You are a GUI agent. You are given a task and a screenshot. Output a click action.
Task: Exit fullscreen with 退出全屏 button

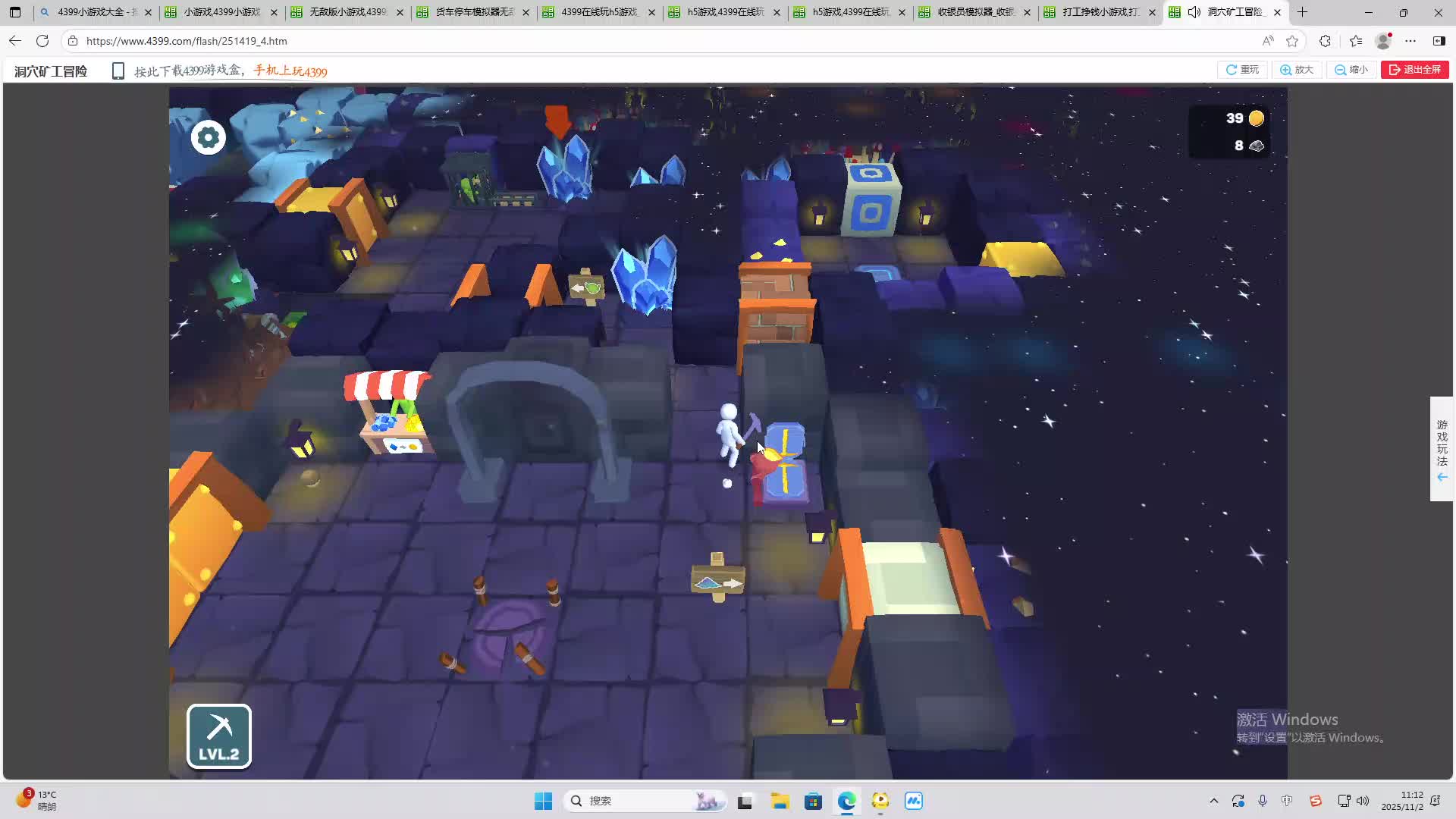(1414, 70)
